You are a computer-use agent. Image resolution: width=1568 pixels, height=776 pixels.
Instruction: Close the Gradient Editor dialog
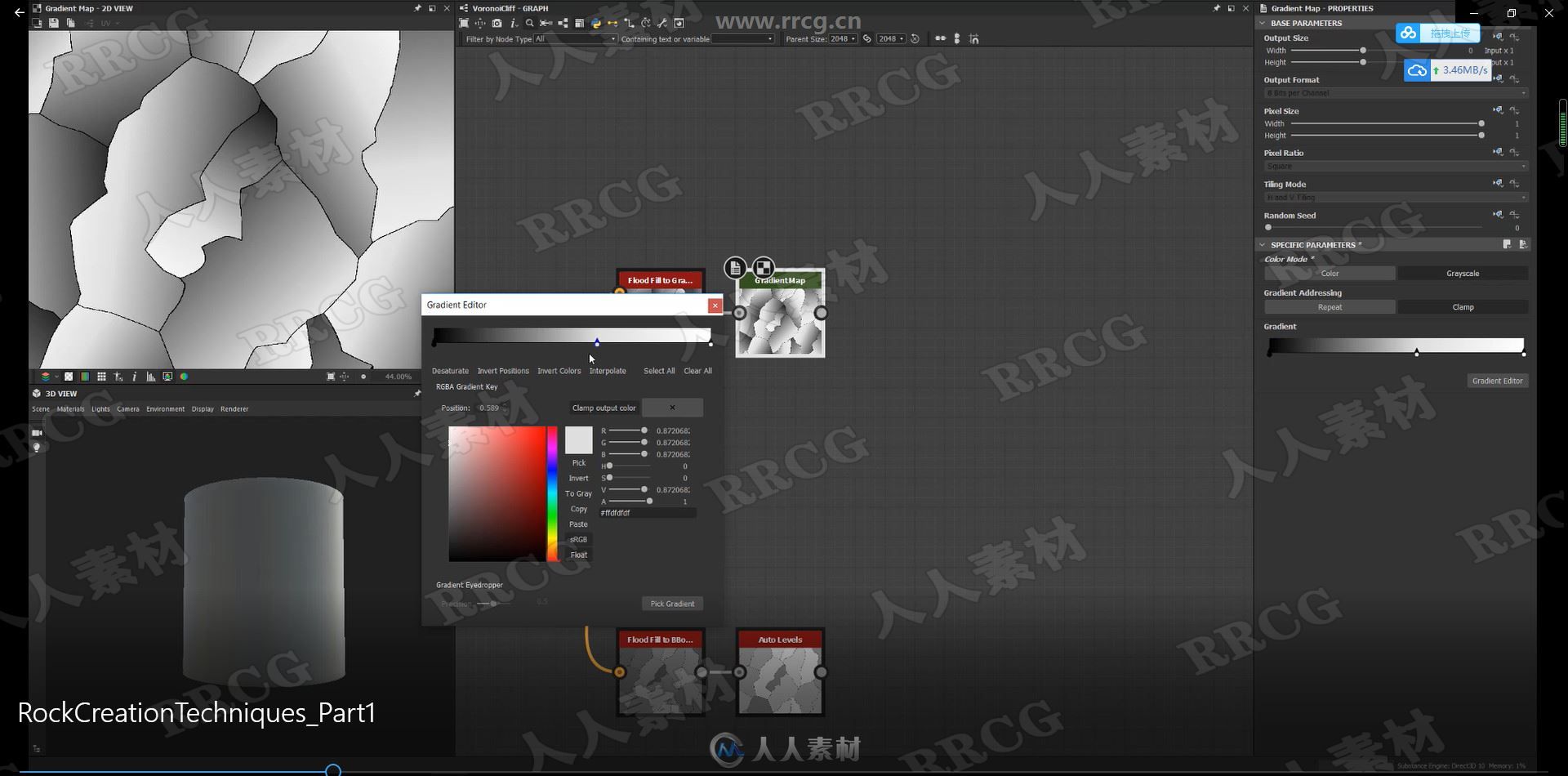coord(715,305)
